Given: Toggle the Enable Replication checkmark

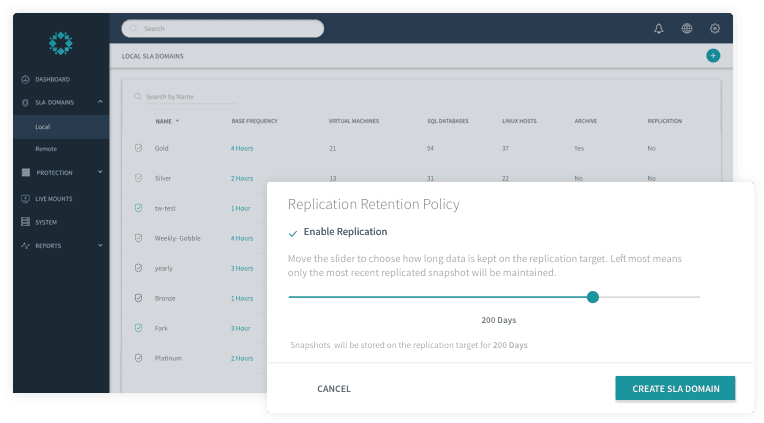Looking at the screenshot, I should pyautogui.click(x=293, y=232).
